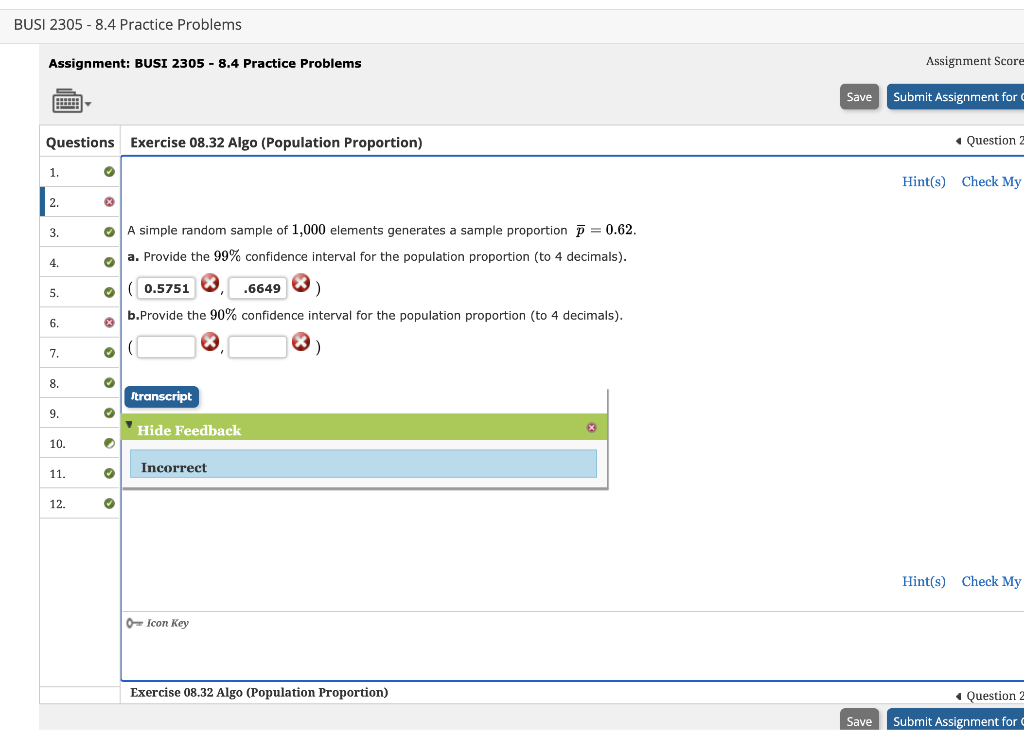Click the error icon next to 0.5751 answer
Screen dimensions: 1024x735
pyautogui.click(x=208, y=283)
